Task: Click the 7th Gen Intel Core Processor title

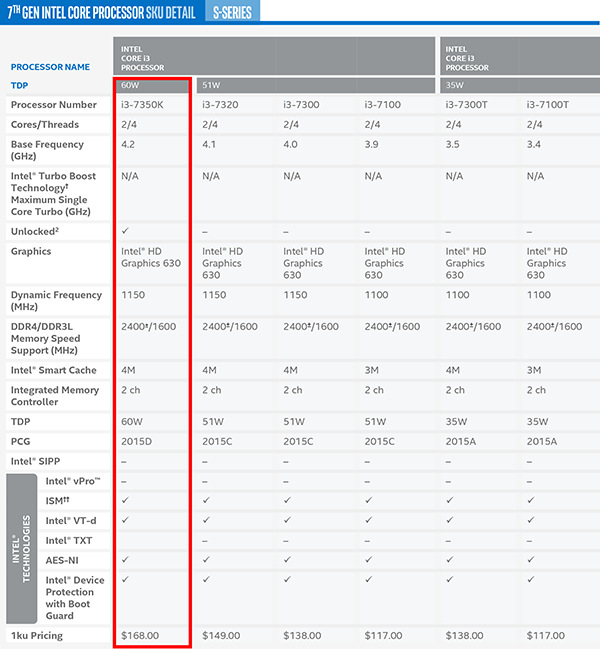Action: pyautogui.click(x=102, y=11)
